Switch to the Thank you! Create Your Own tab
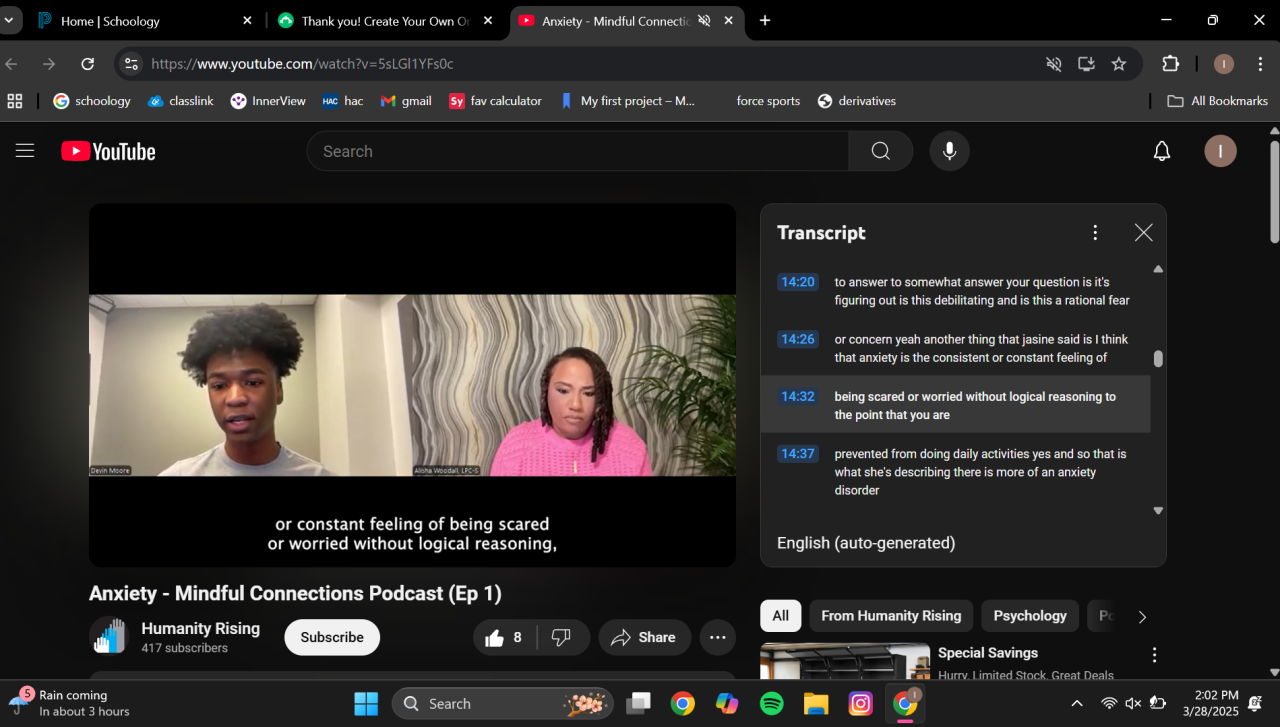This screenshot has height=727, width=1280. [x=386, y=21]
